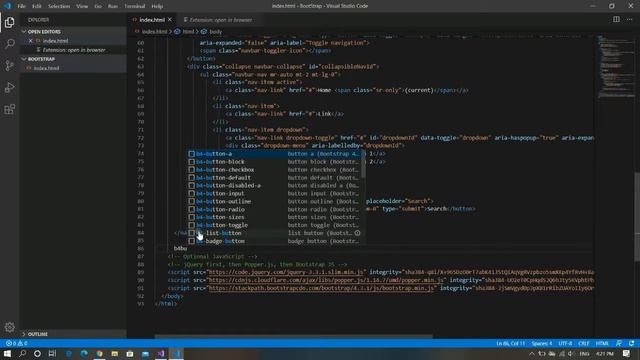Click the notifications bell in status bar
640x360 pixels.
632,343
